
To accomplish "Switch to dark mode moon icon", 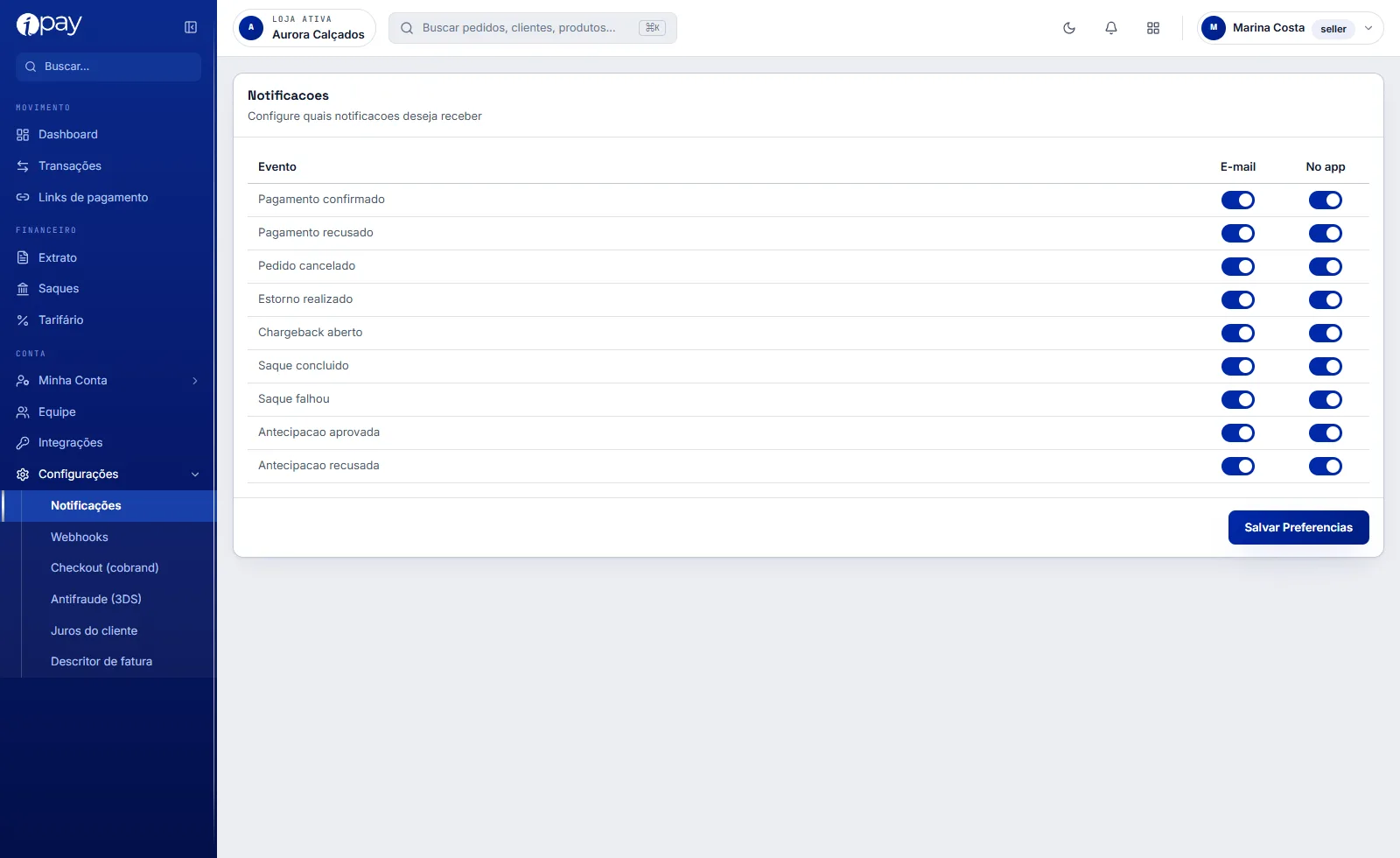I will coord(1069,28).
